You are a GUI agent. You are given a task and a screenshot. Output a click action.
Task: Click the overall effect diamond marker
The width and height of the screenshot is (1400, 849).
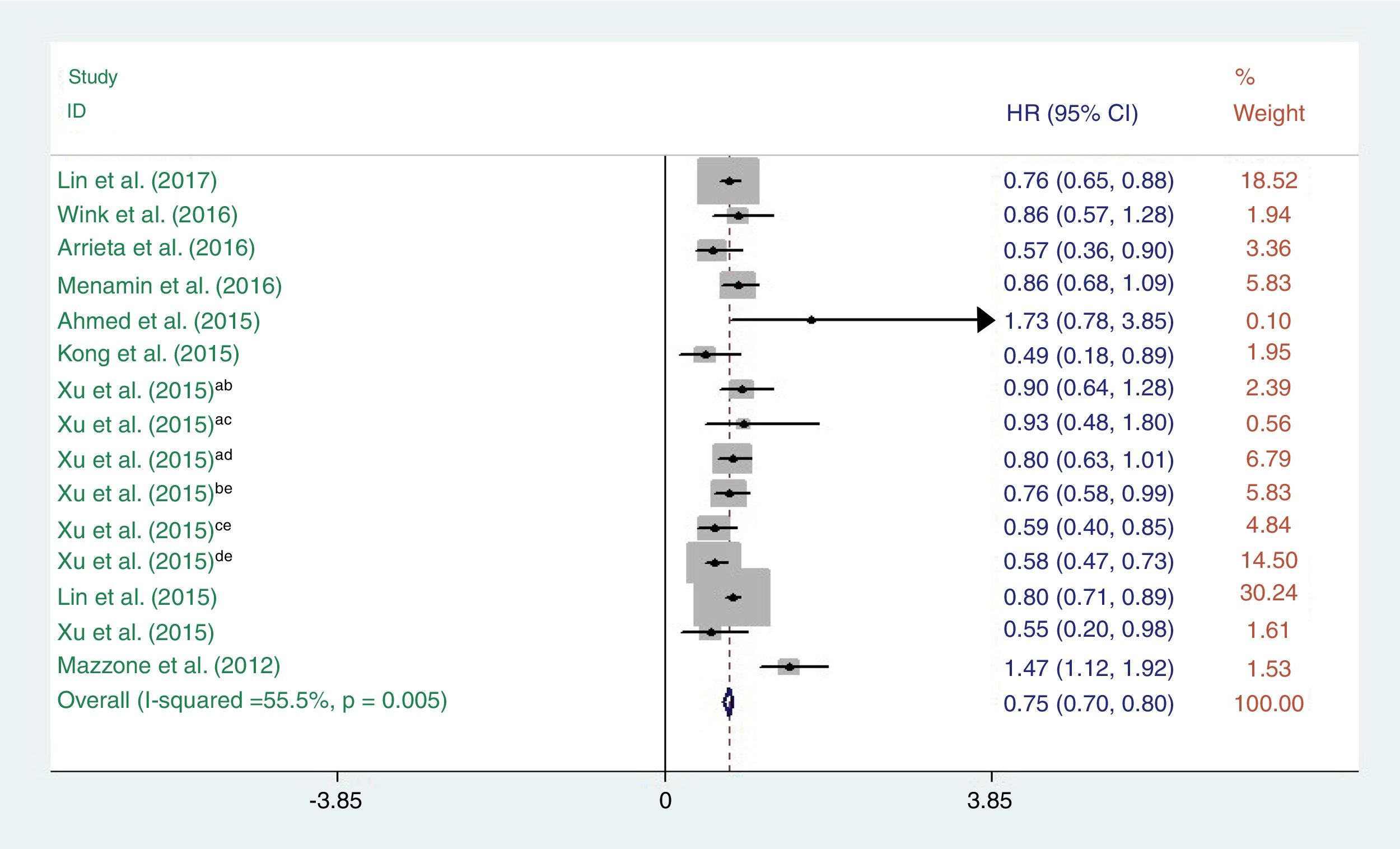click(729, 702)
